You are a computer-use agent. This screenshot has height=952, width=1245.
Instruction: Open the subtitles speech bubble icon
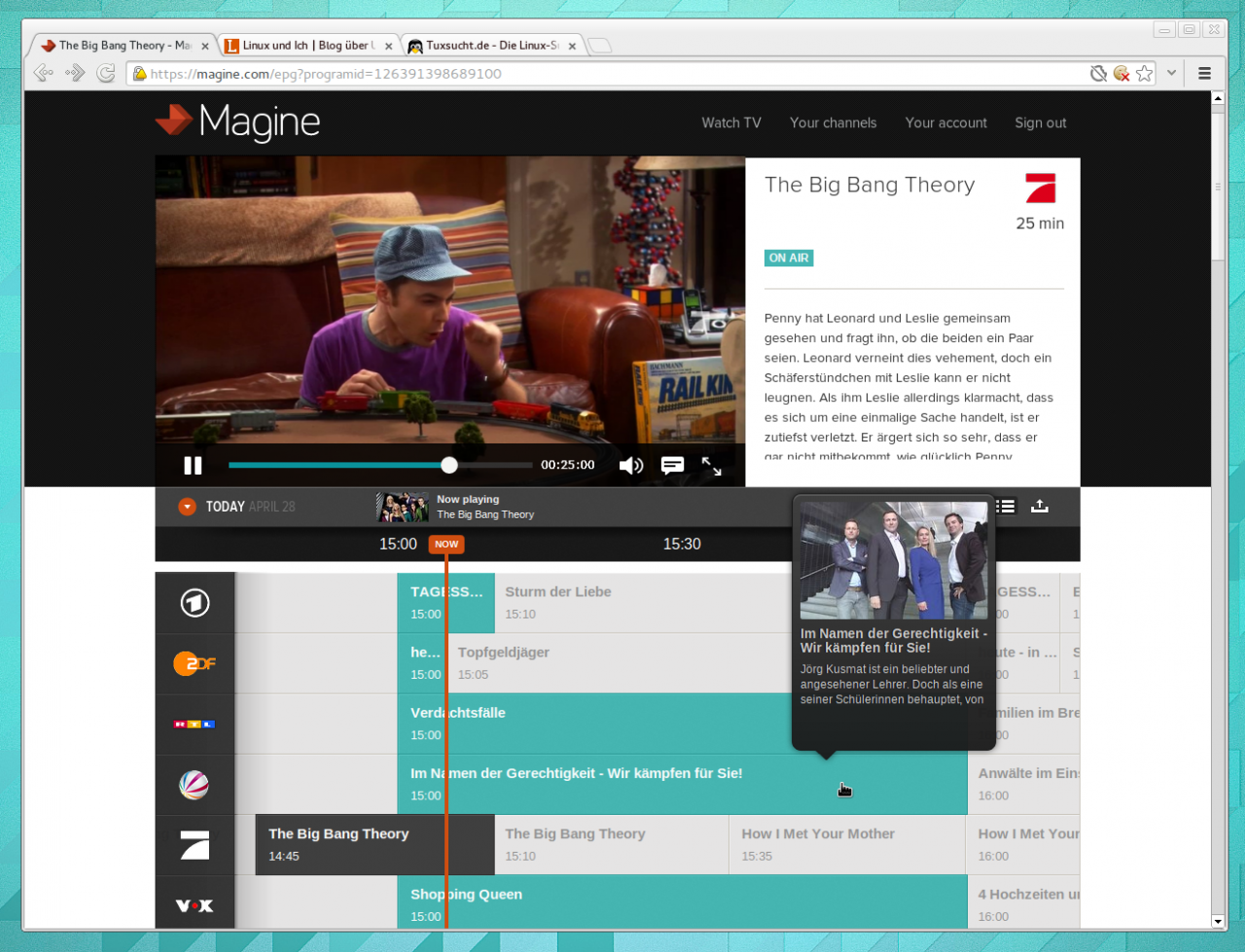672,465
